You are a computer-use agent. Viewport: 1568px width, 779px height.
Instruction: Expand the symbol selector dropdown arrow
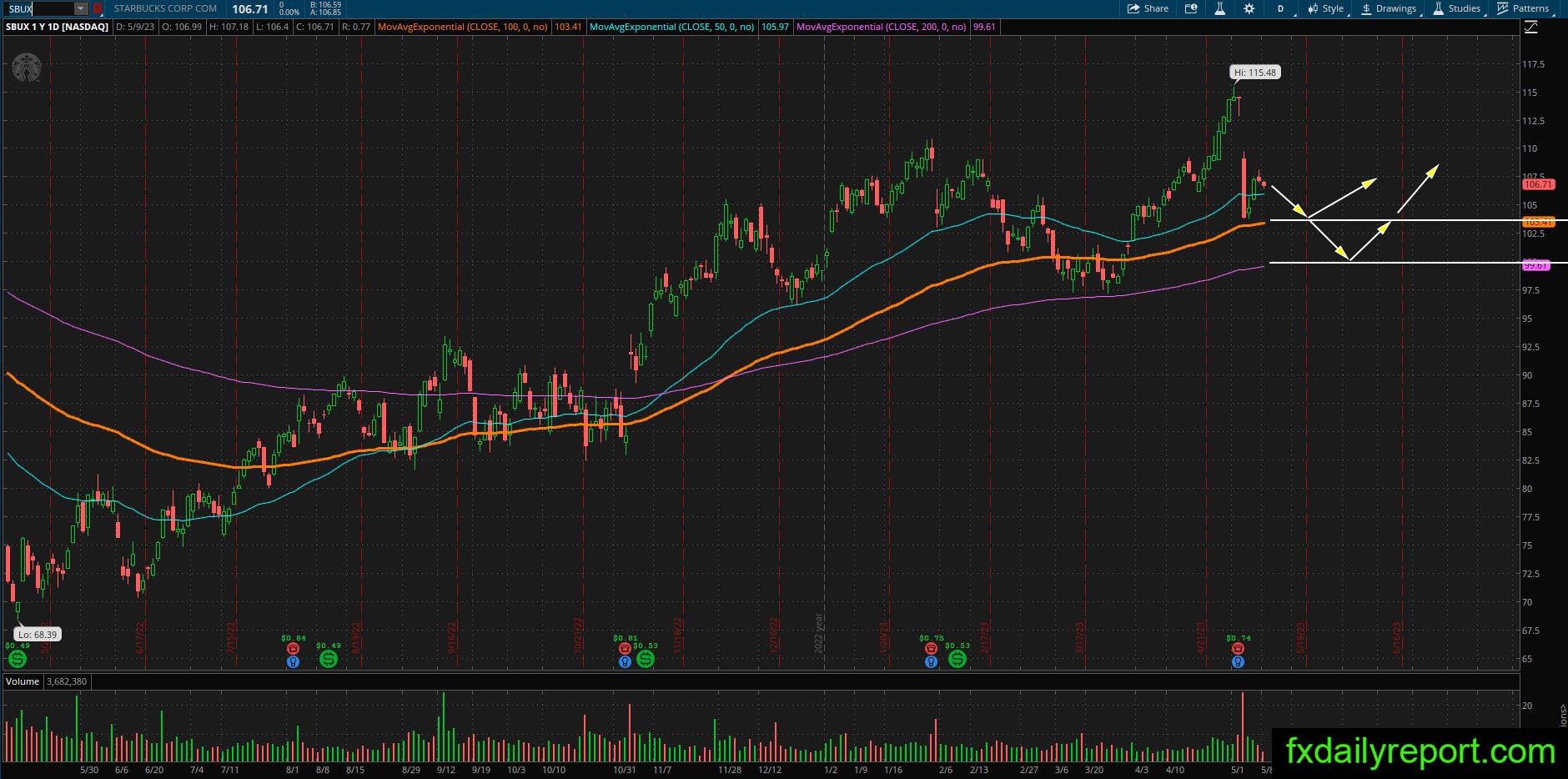click(x=81, y=8)
